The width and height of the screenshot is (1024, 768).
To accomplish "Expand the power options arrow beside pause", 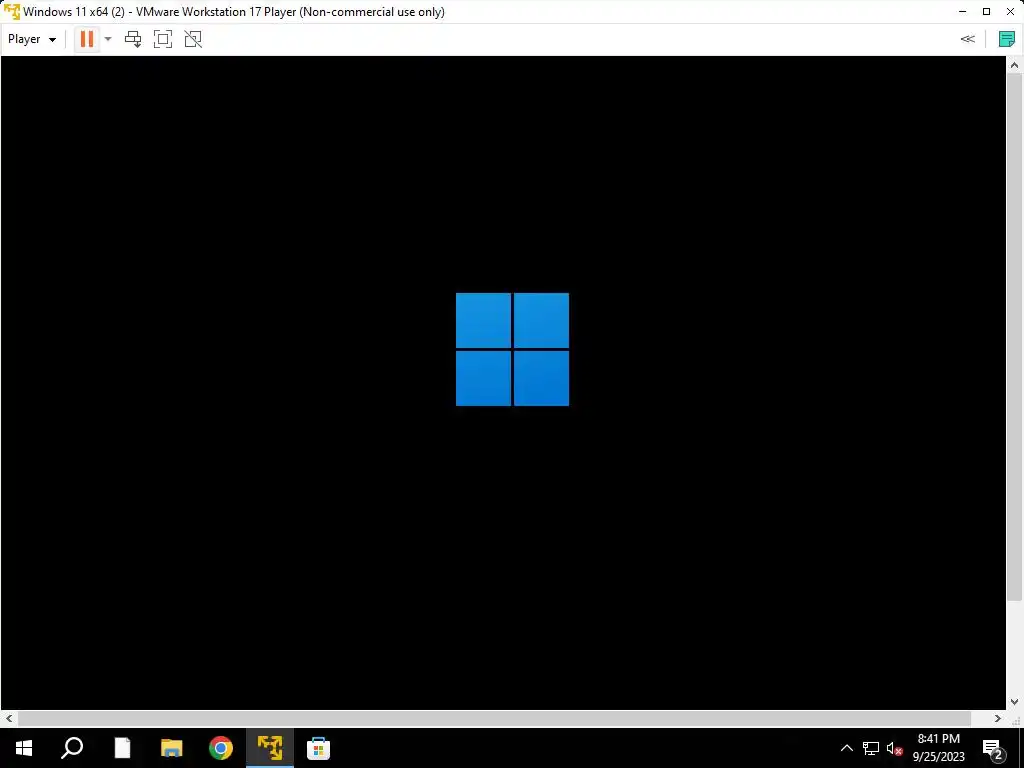I will pyautogui.click(x=108, y=39).
